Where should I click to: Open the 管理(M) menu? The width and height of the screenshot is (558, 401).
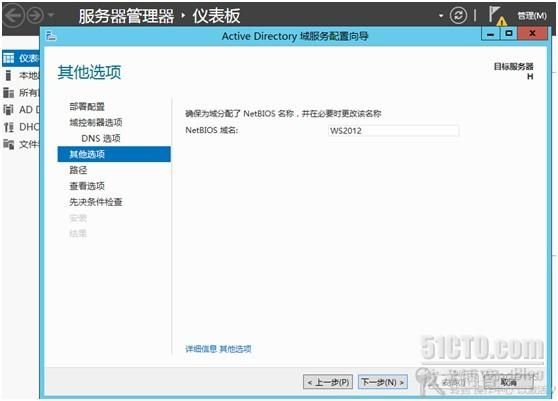click(x=532, y=16)
